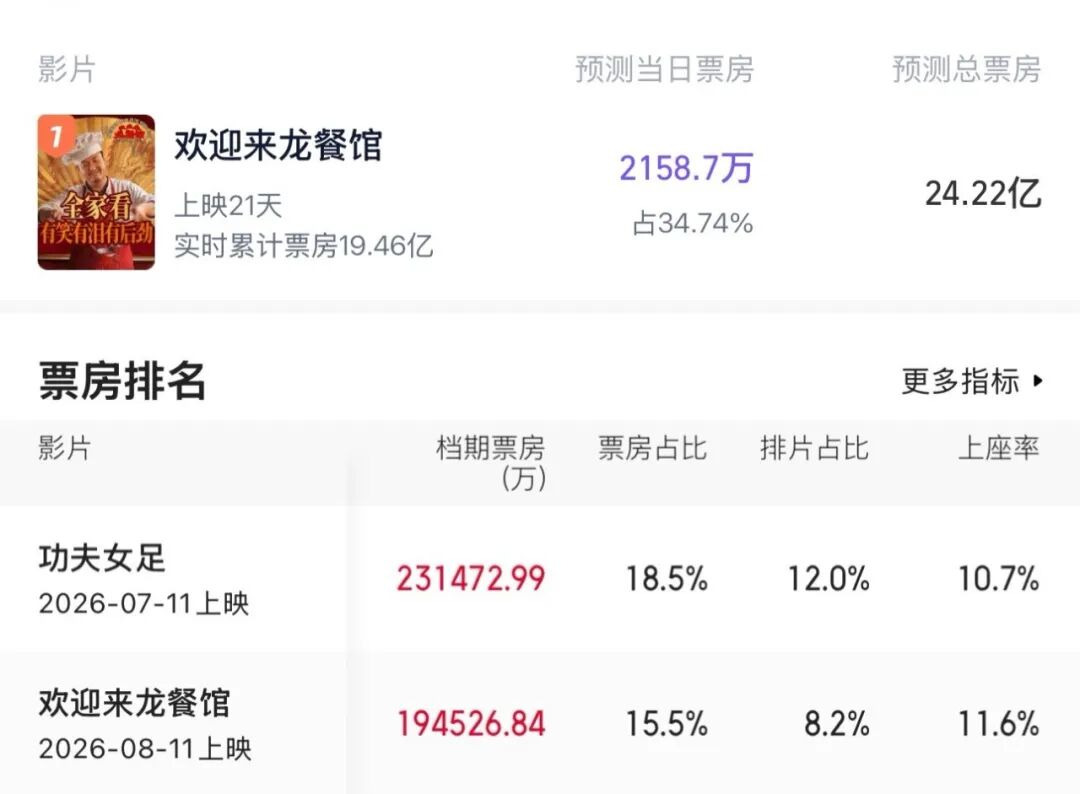Tap 实时累计票房19.46亿 text
Screen dimensions: 1080x794
303,246
